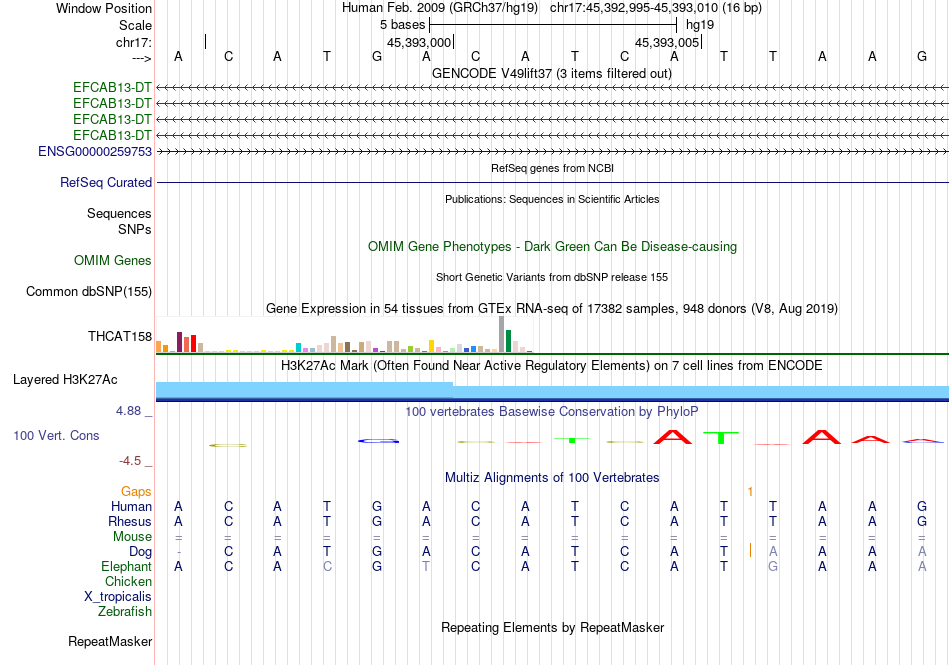950x665 pixels.
Task: Open the 'RefSeq genes from NCBI' track title
Action: (552, 168)
